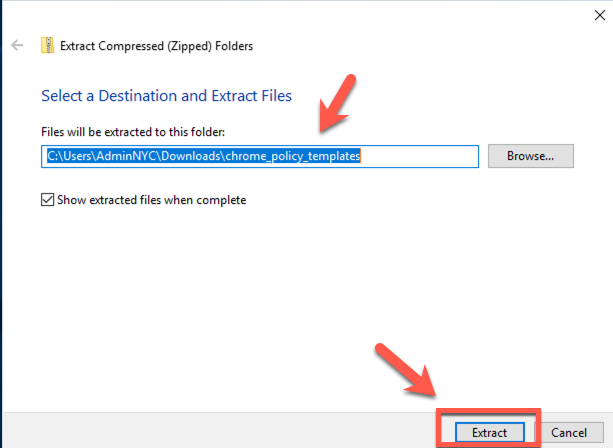Click the 'Show extracted files when complete' label text

click(x=152, y=200)
